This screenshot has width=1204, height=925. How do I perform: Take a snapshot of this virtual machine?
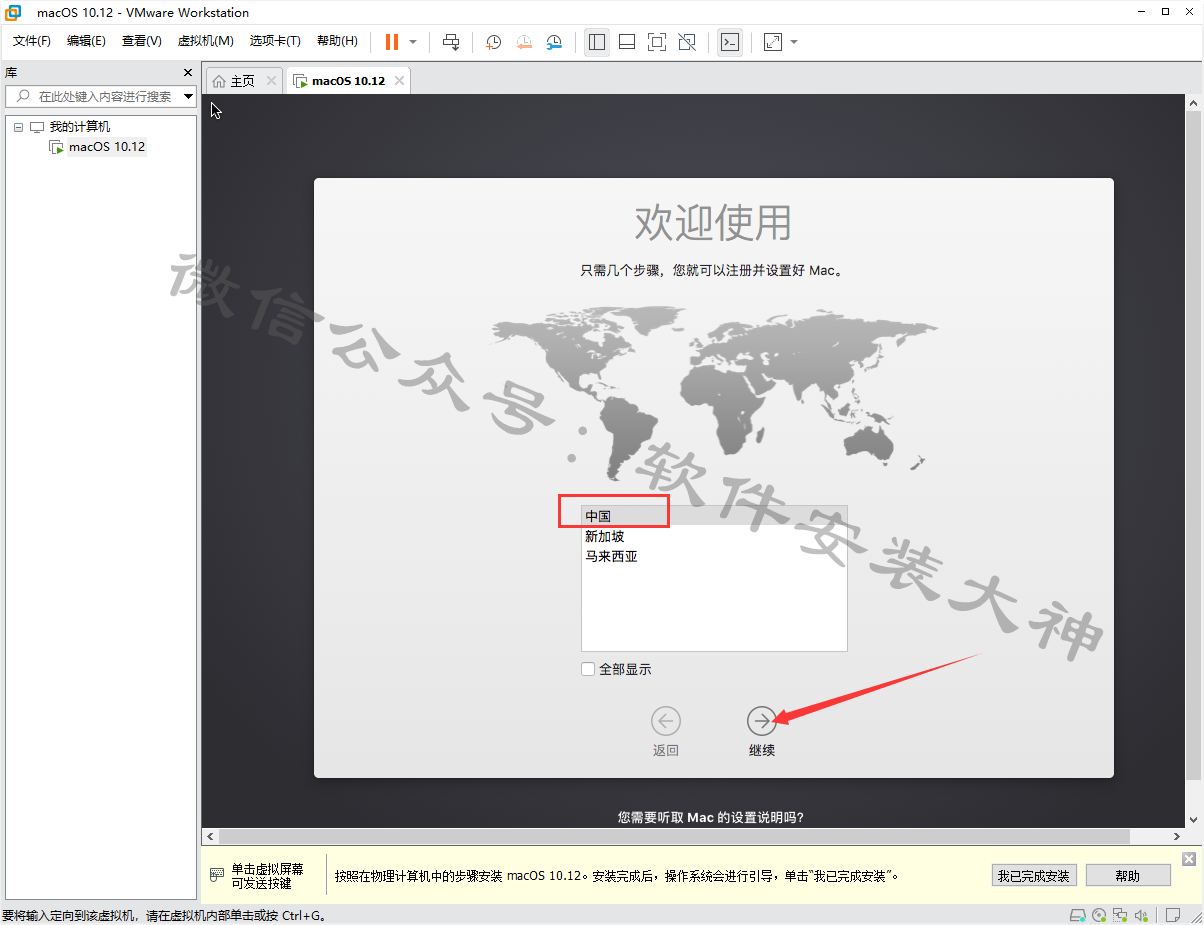coord(493,42)
